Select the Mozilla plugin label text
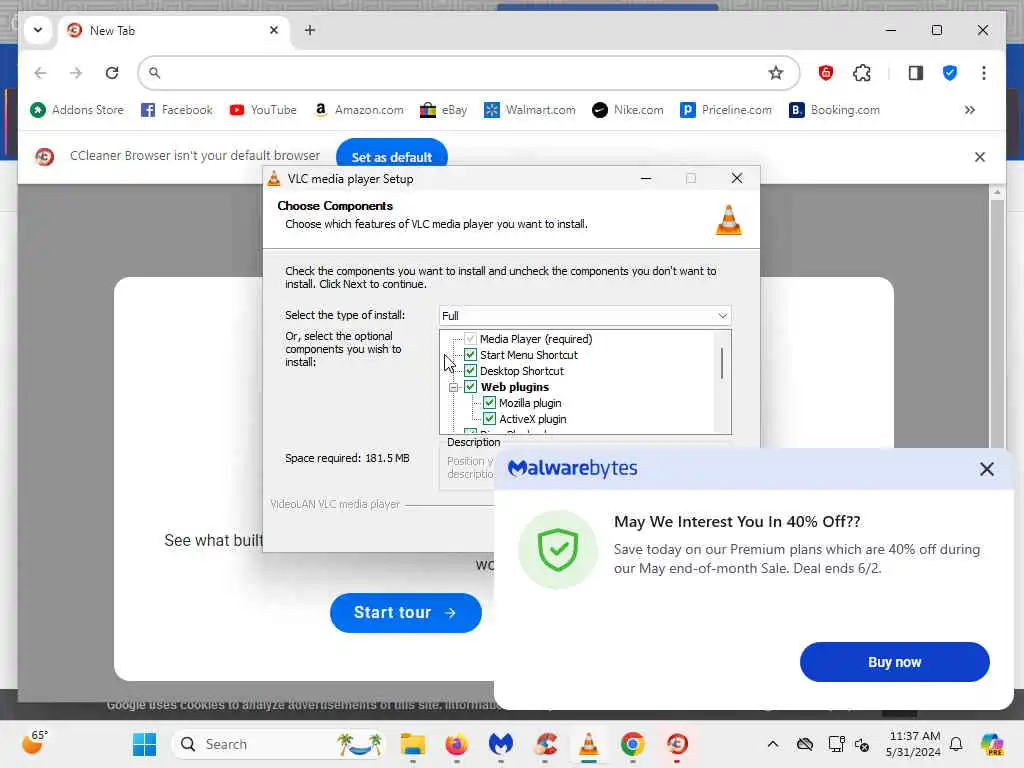 (530, 403)
